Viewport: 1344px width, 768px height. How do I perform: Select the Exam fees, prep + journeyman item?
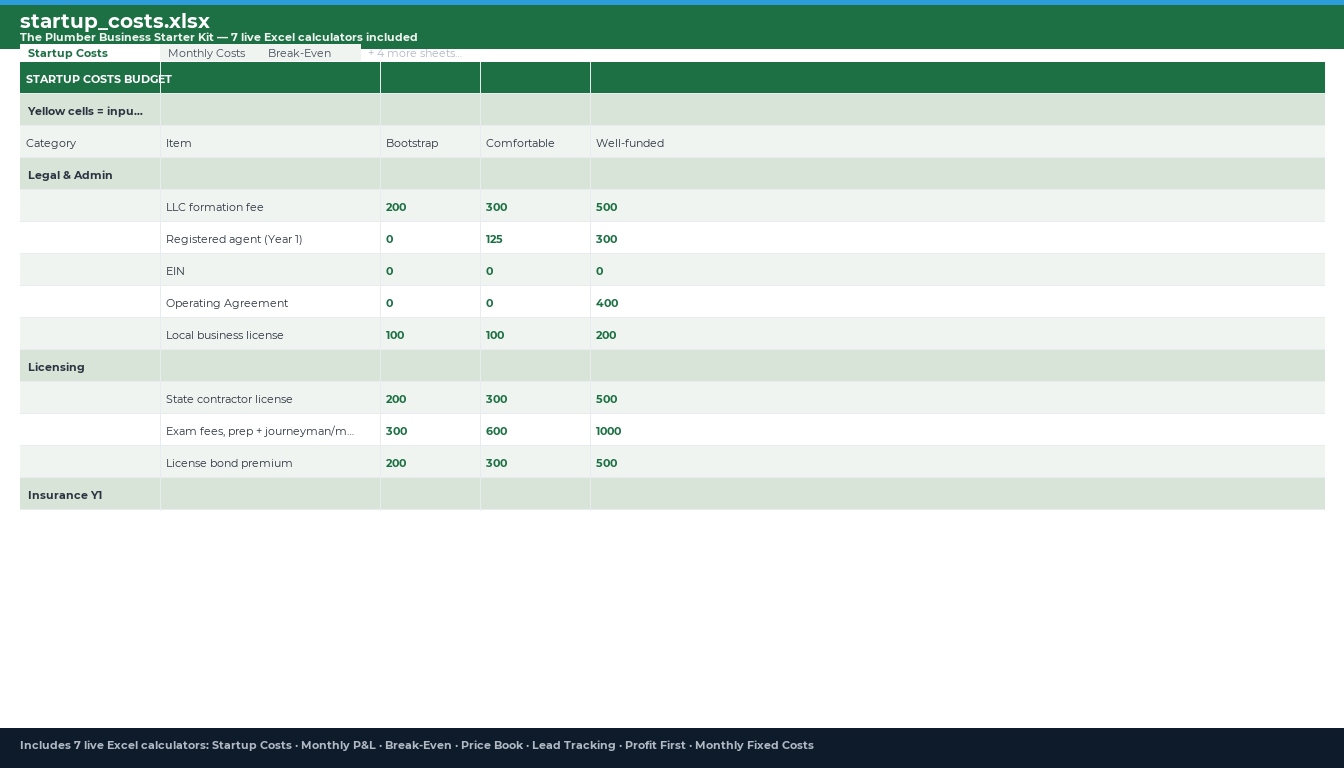pos(270,430)
